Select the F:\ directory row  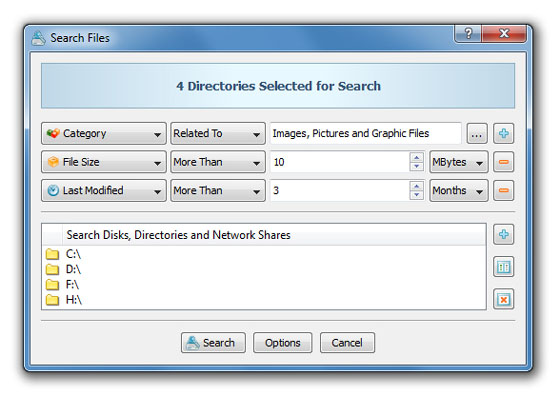click(264, 285)
